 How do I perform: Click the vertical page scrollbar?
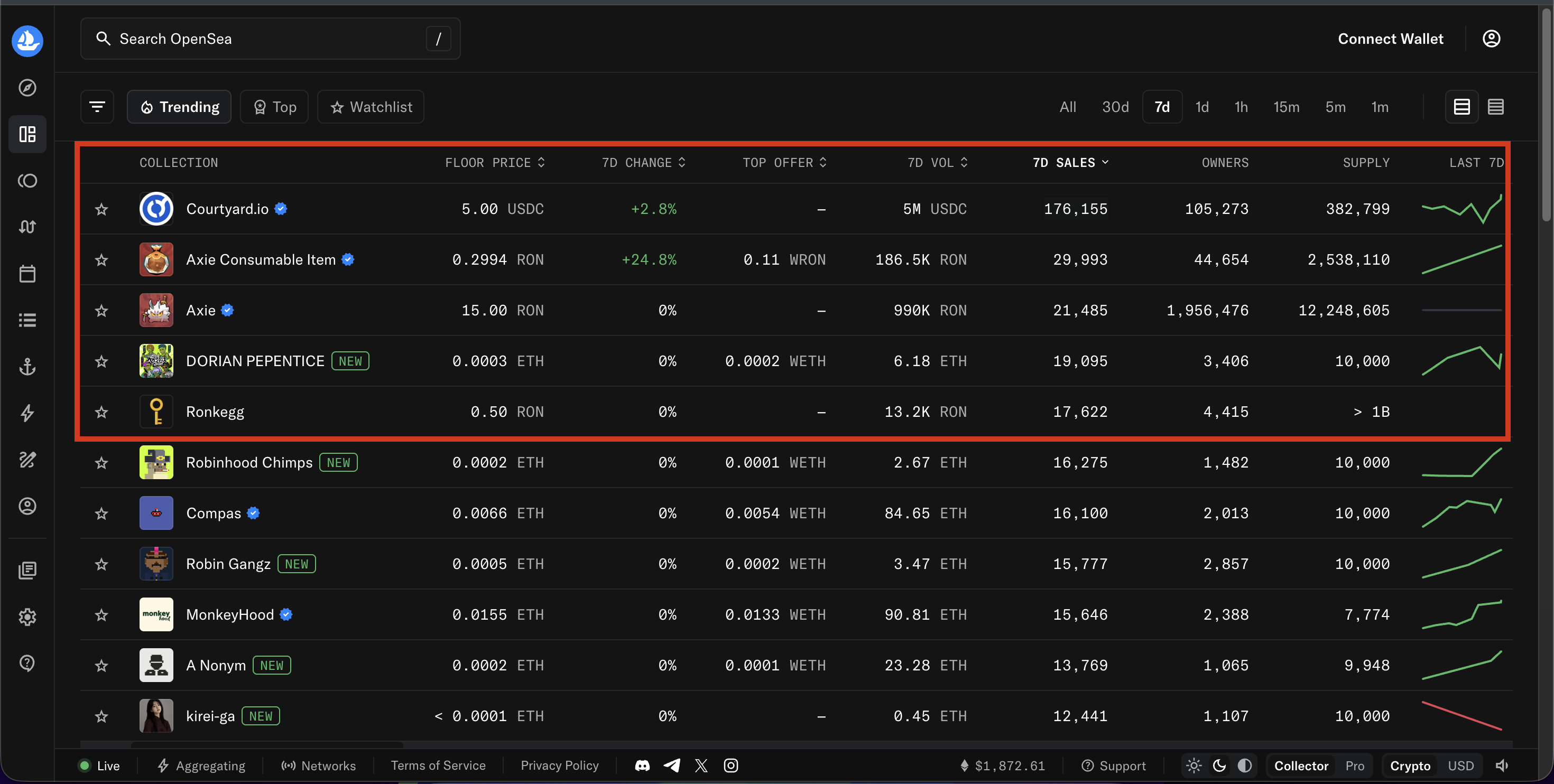point(1546,115)
